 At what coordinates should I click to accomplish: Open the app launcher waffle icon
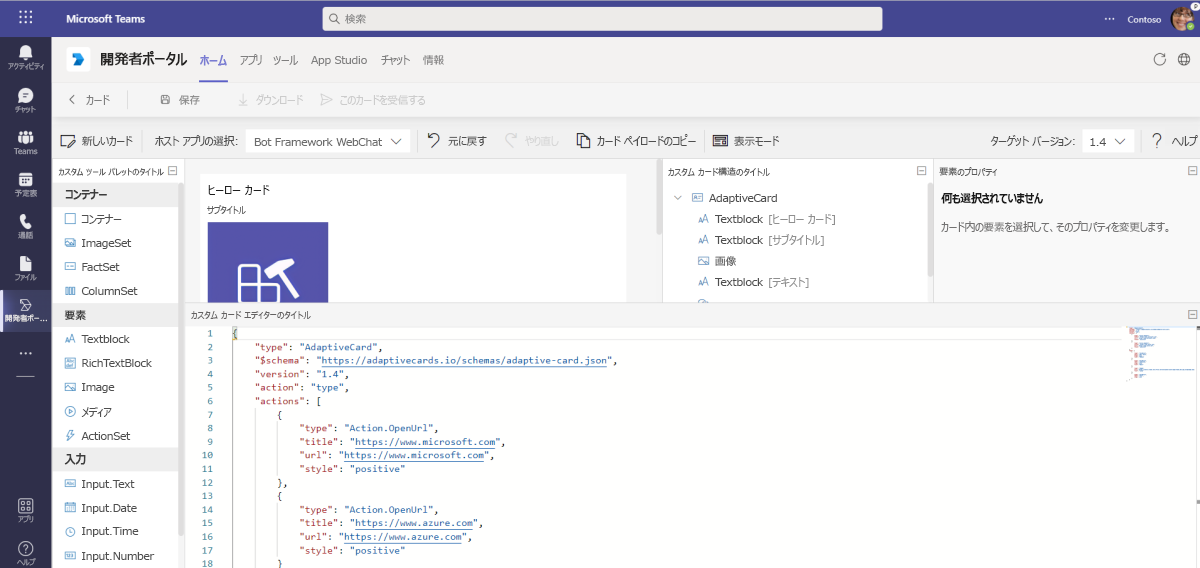(x=26, y=18)
